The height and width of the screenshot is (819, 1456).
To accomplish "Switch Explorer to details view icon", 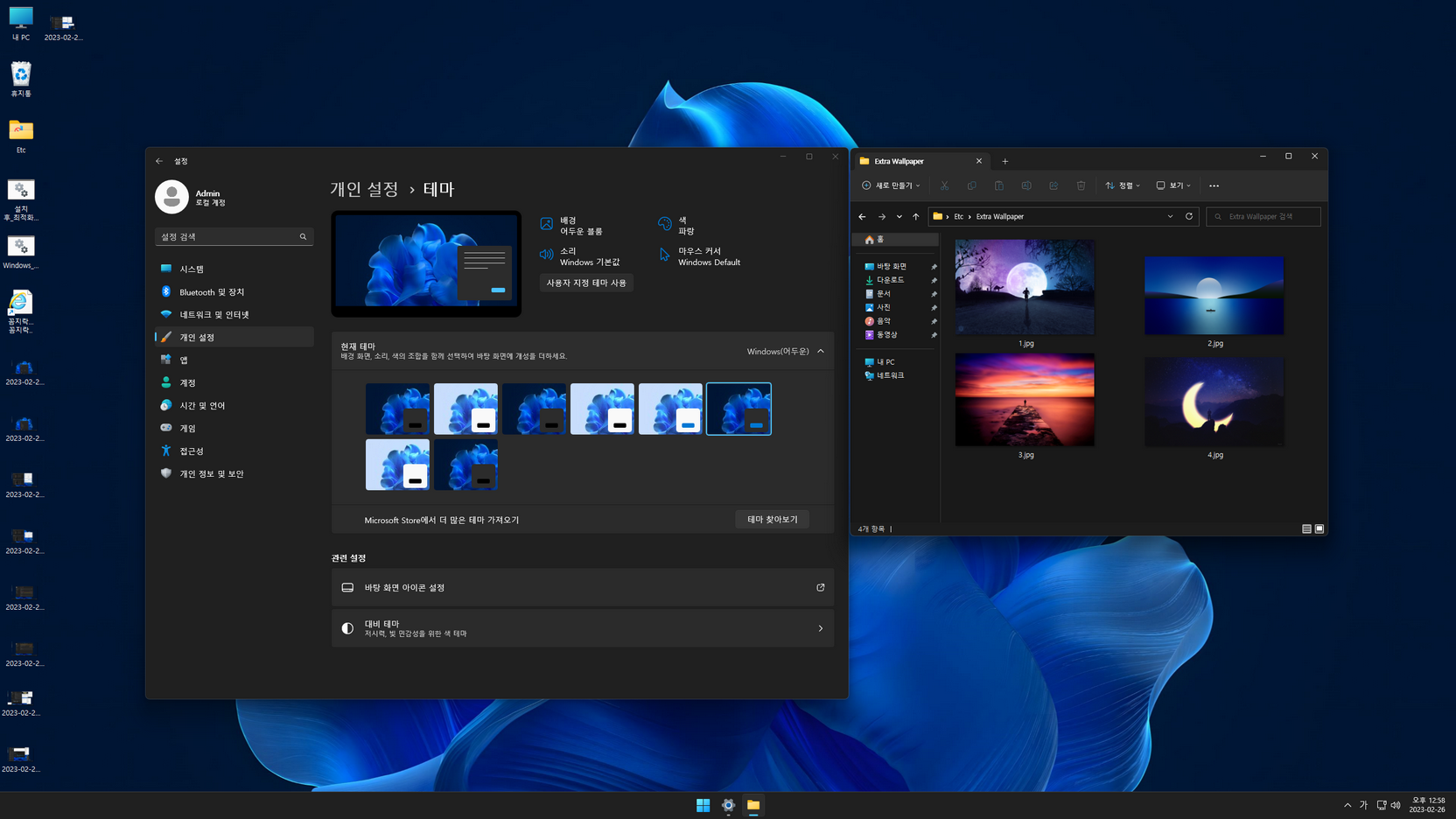I will point(1306,528).
